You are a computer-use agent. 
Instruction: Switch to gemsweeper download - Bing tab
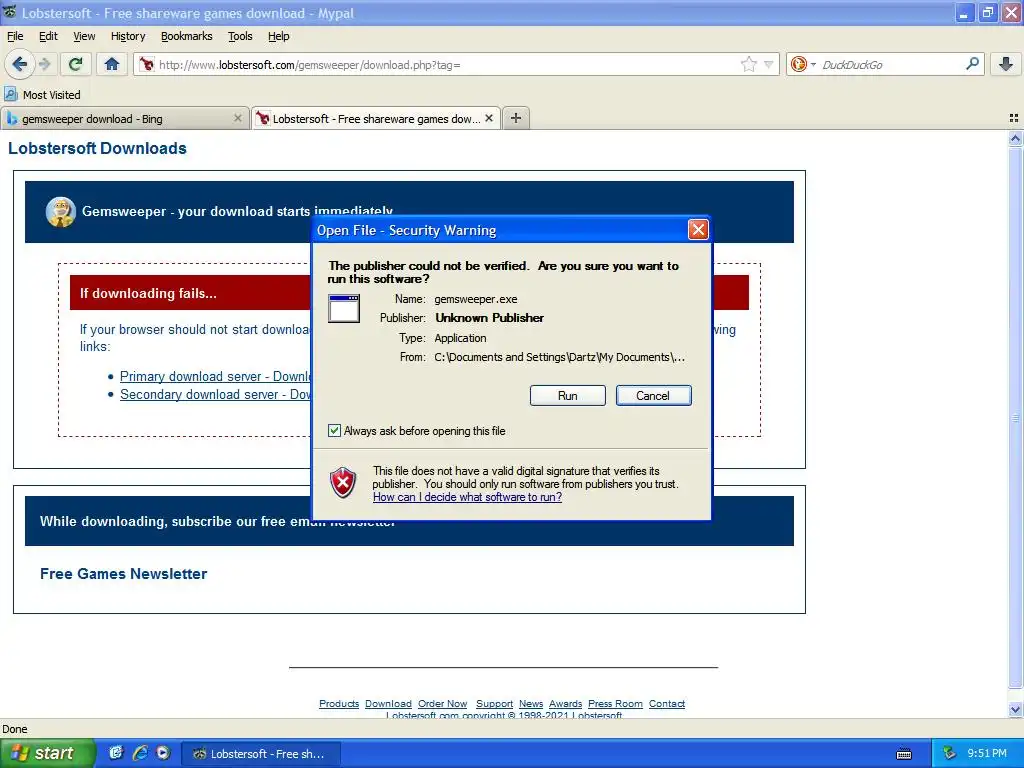coord(124,118)
